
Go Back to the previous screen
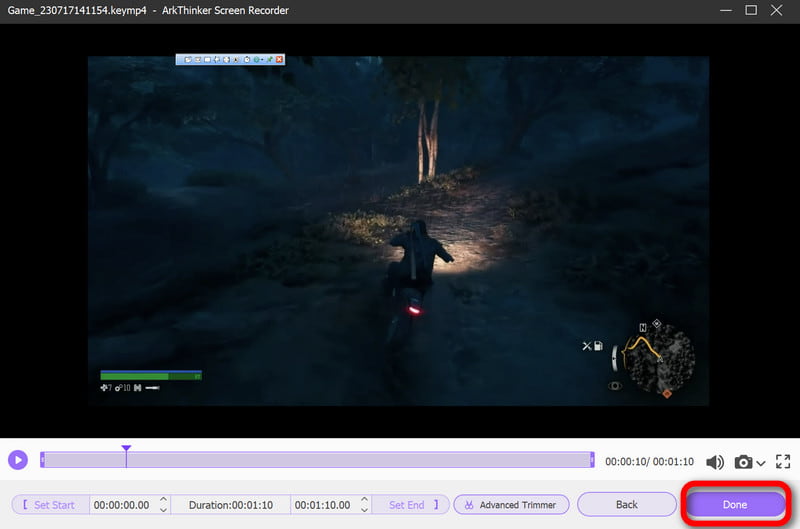point(627,505)
